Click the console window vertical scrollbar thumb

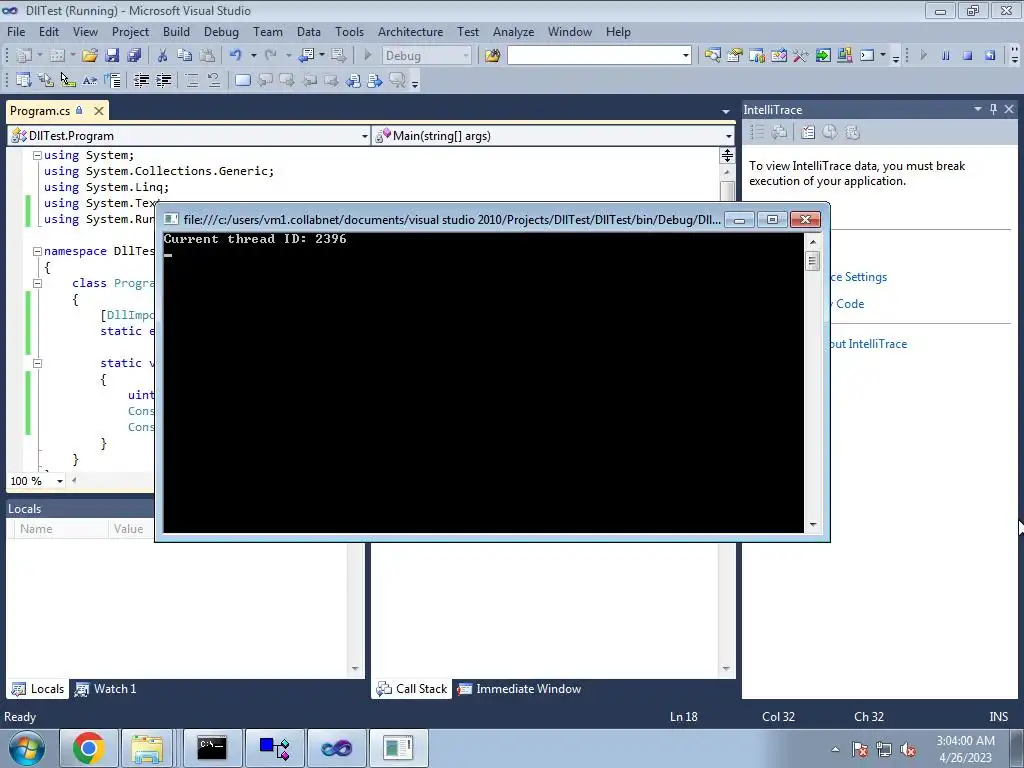pyautogui.click(x=812, y=261)
